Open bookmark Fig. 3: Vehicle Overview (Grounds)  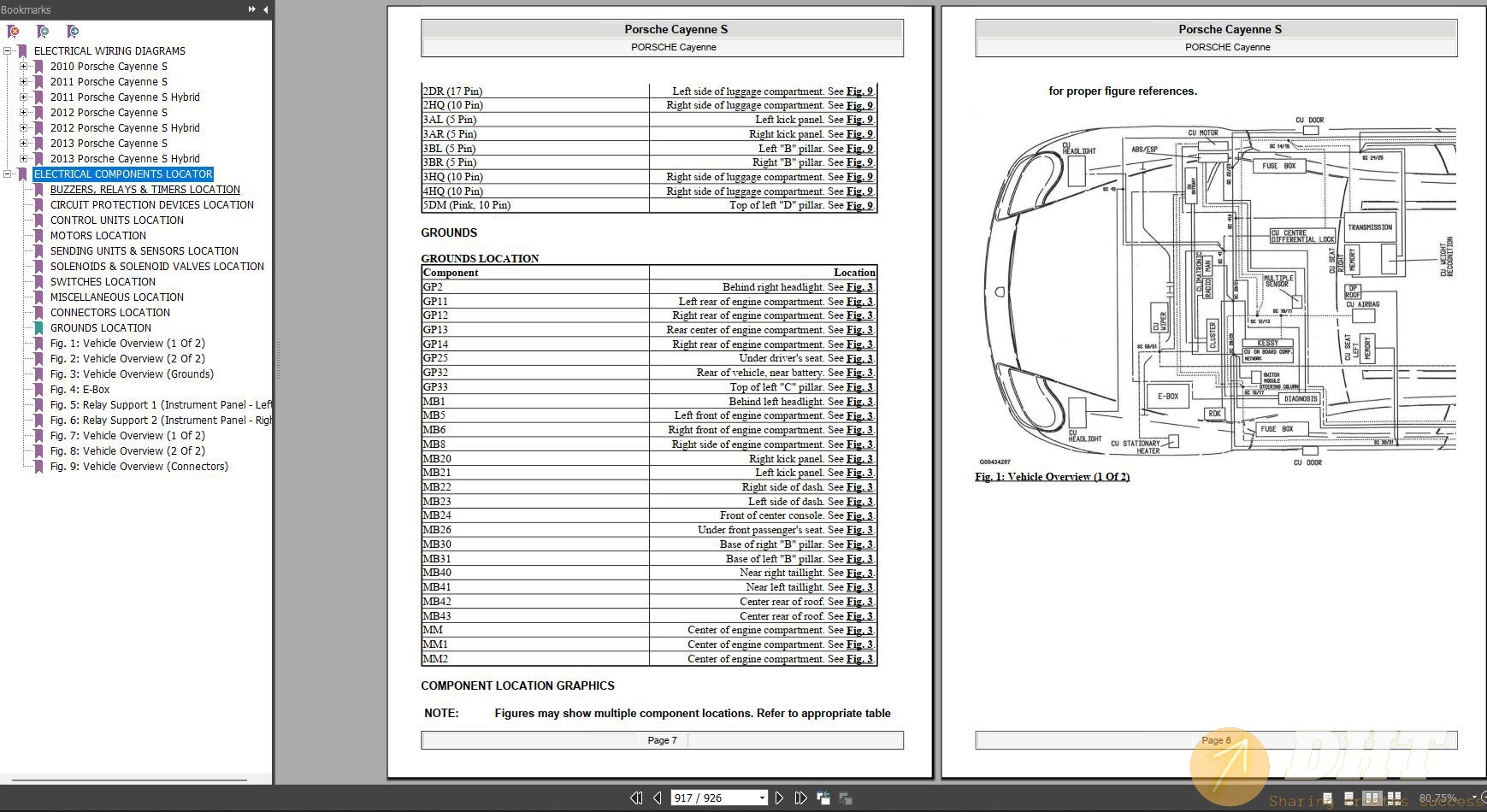coord(132,374)
